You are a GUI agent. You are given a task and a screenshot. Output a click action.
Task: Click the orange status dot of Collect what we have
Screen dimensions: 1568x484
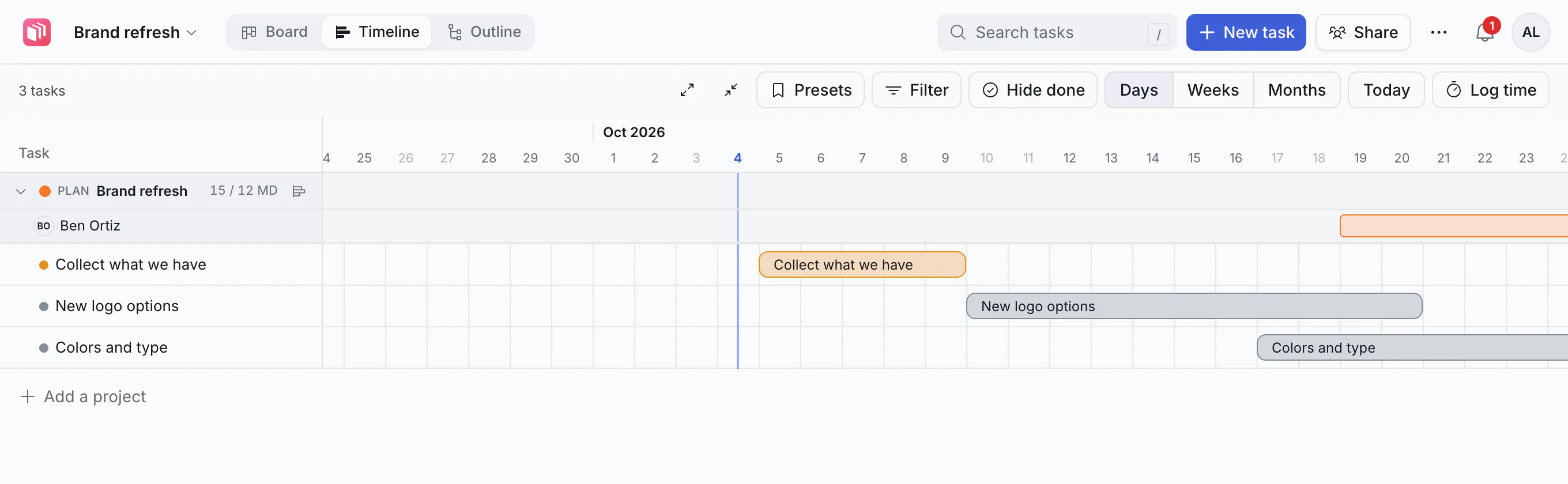tap(44, 265)
